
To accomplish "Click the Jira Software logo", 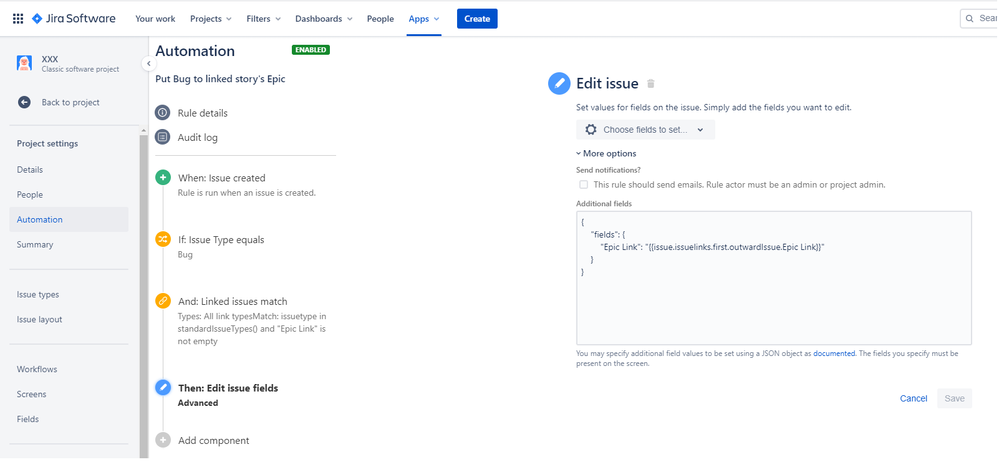I will [74, 18].
